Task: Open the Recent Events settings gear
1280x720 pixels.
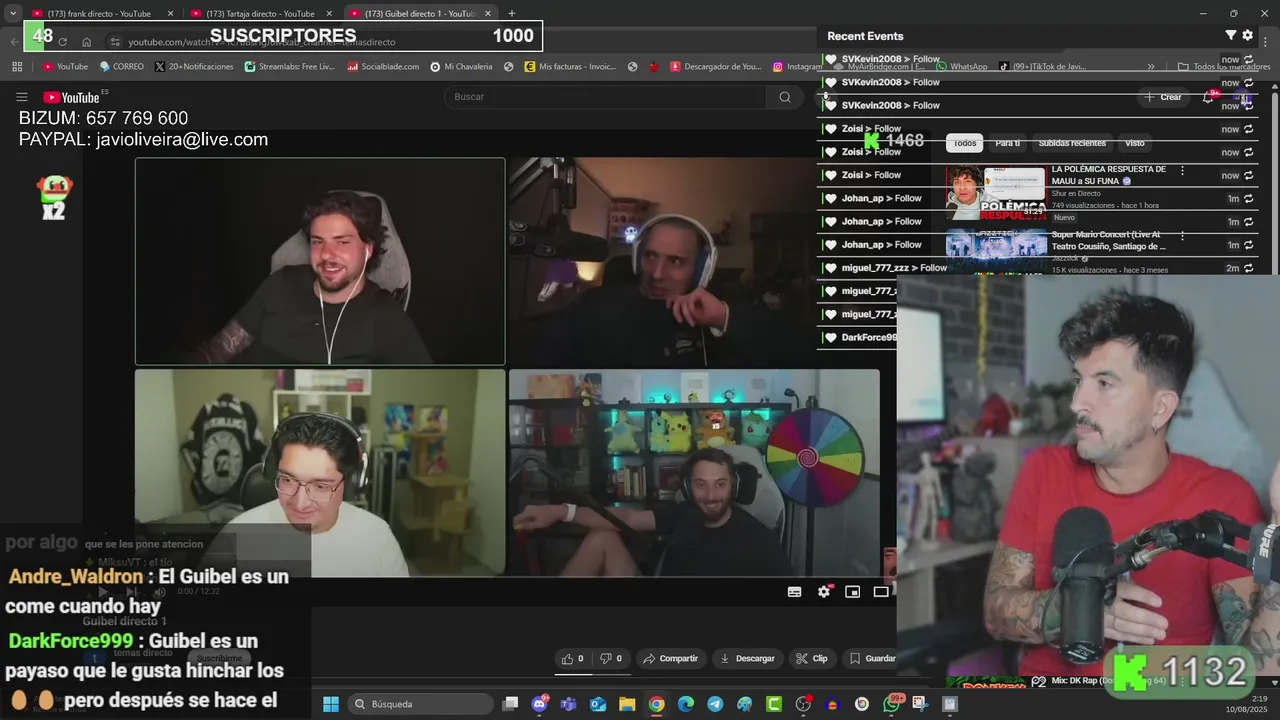Action: [x=1247, y=35]
